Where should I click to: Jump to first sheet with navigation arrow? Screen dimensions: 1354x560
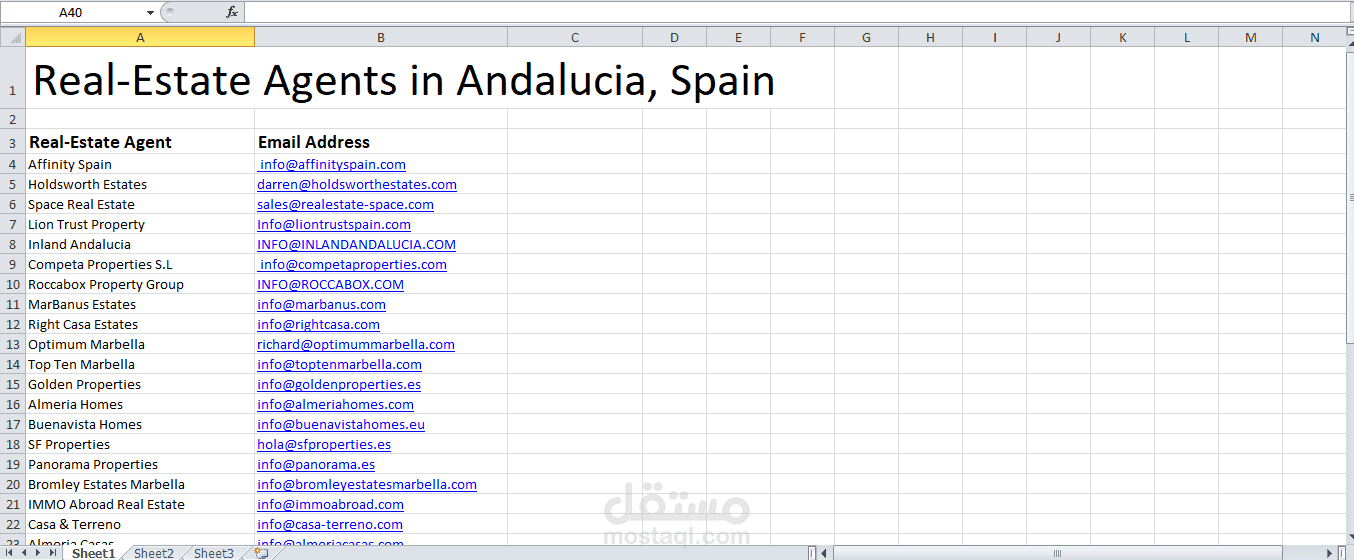tap(10, 553)
